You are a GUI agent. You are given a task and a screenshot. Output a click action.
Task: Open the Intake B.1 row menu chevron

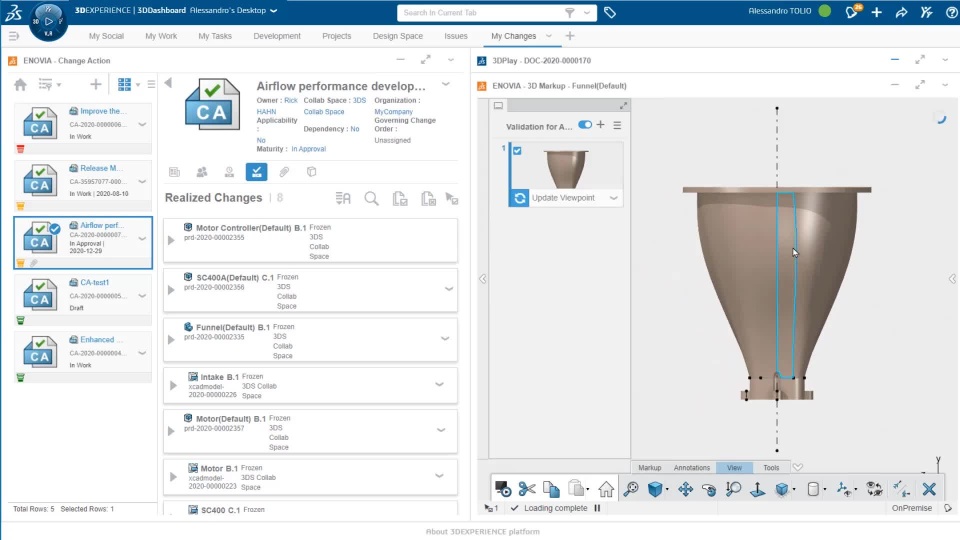[x=440, y=384]
